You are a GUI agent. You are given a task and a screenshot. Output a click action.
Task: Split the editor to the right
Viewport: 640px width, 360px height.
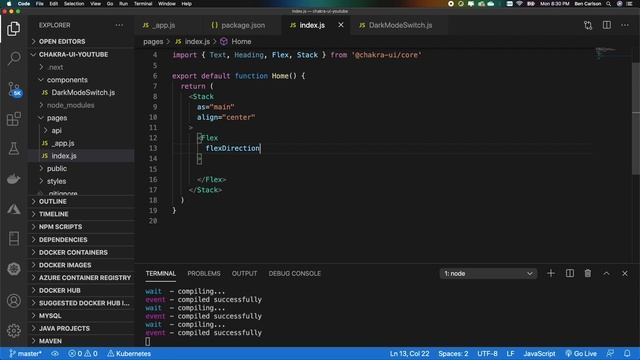[607, 25]
